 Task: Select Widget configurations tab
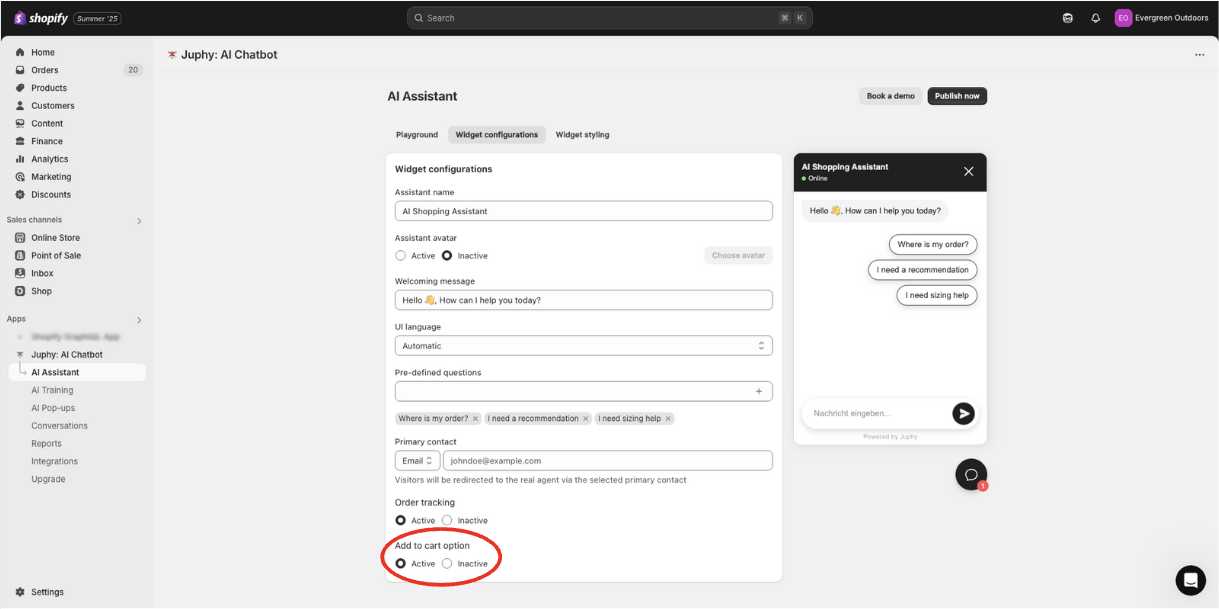497,135
